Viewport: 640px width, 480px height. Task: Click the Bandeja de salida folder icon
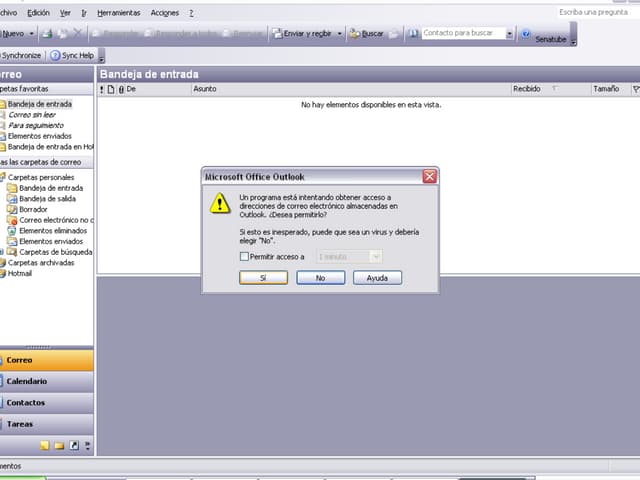point(12,199)
